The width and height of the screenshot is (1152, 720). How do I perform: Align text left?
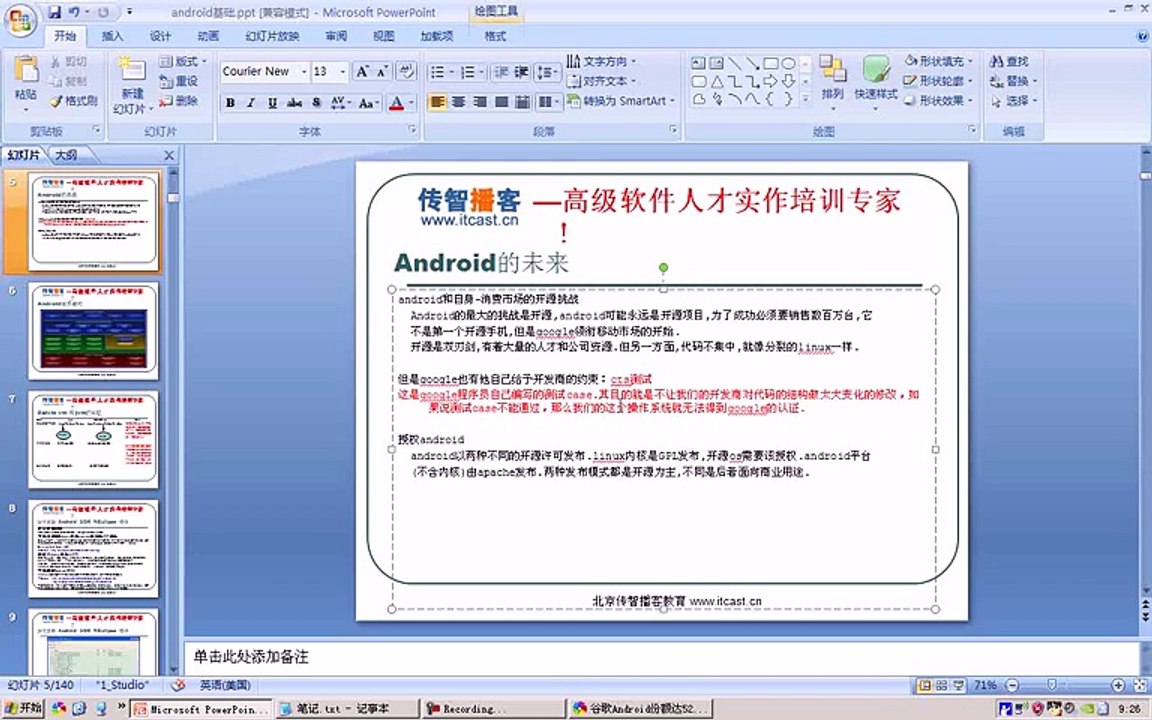coord(437,101)
